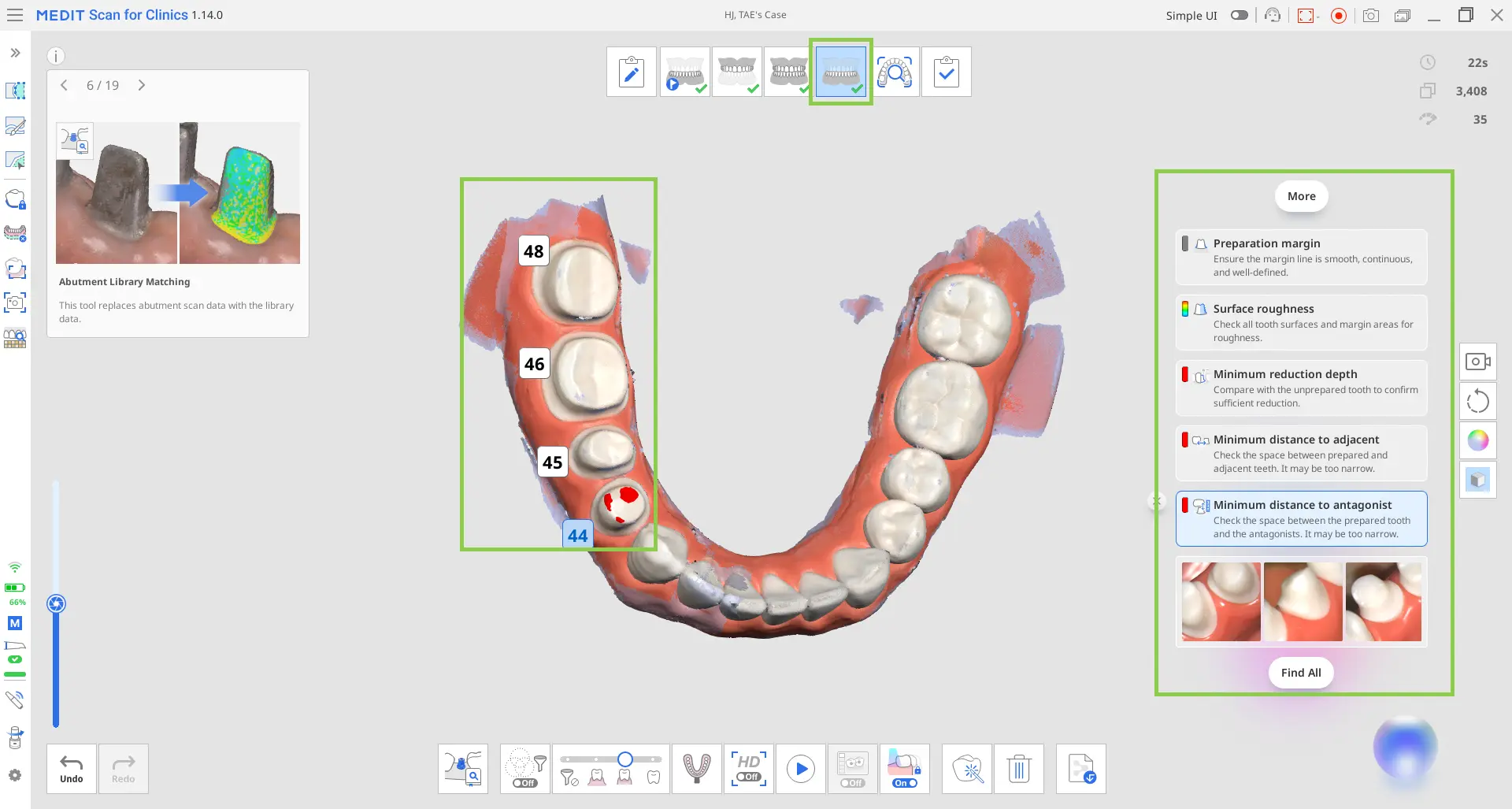The image size is (1512, 809).
Task: Click highlighted tooth label 44
Action: (577, 535)
